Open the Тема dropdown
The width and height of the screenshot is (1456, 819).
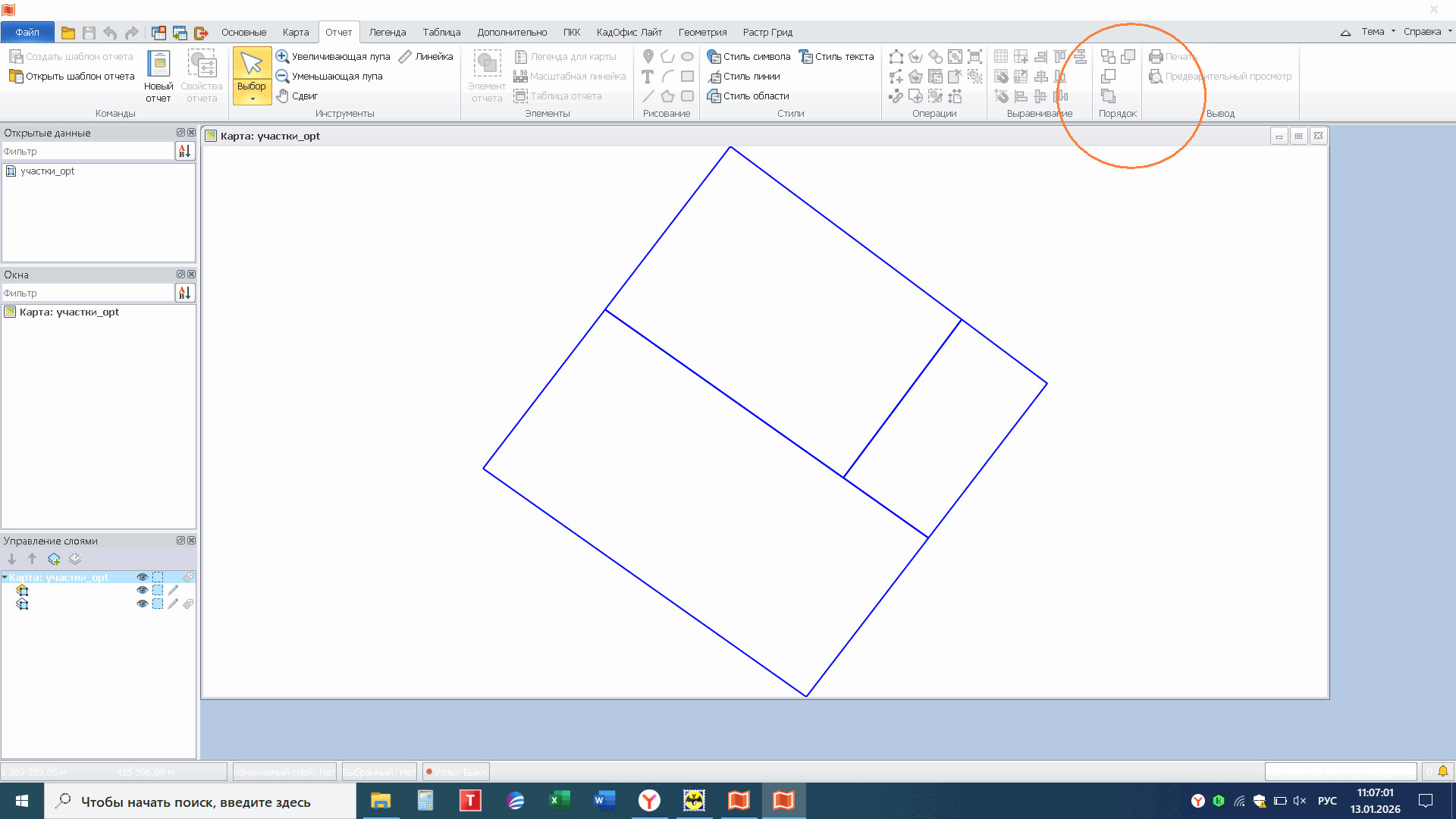[1377, 32]
